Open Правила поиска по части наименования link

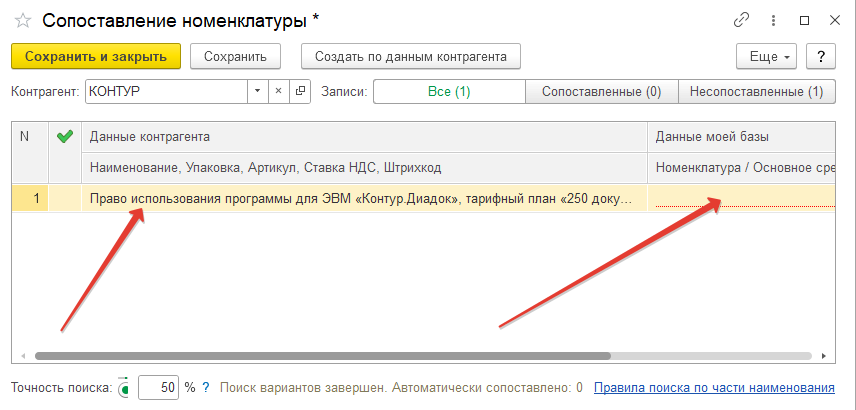click(714, 388)
